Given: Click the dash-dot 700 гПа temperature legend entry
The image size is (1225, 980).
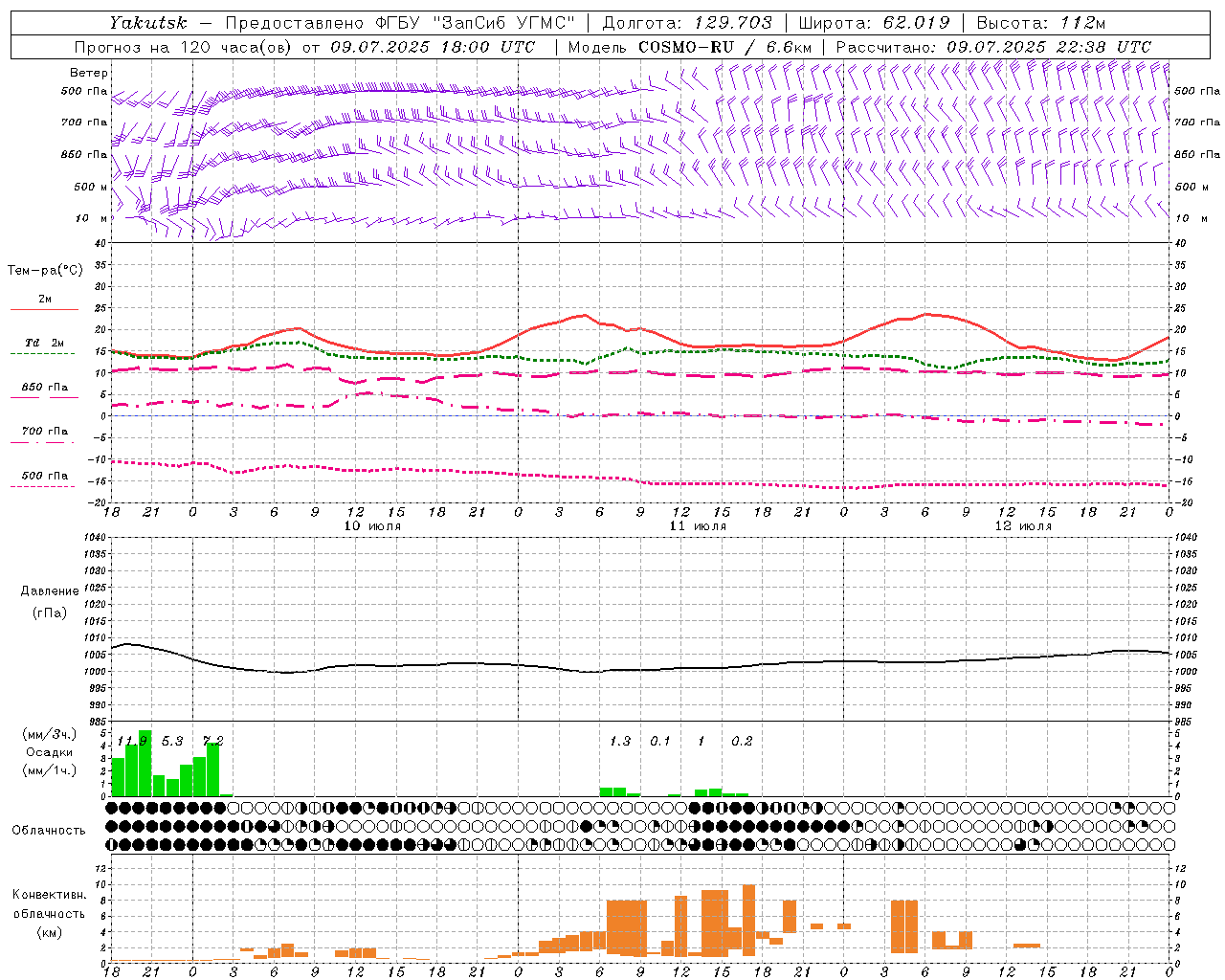Looking at the screenshot, I should coord(44,432).
